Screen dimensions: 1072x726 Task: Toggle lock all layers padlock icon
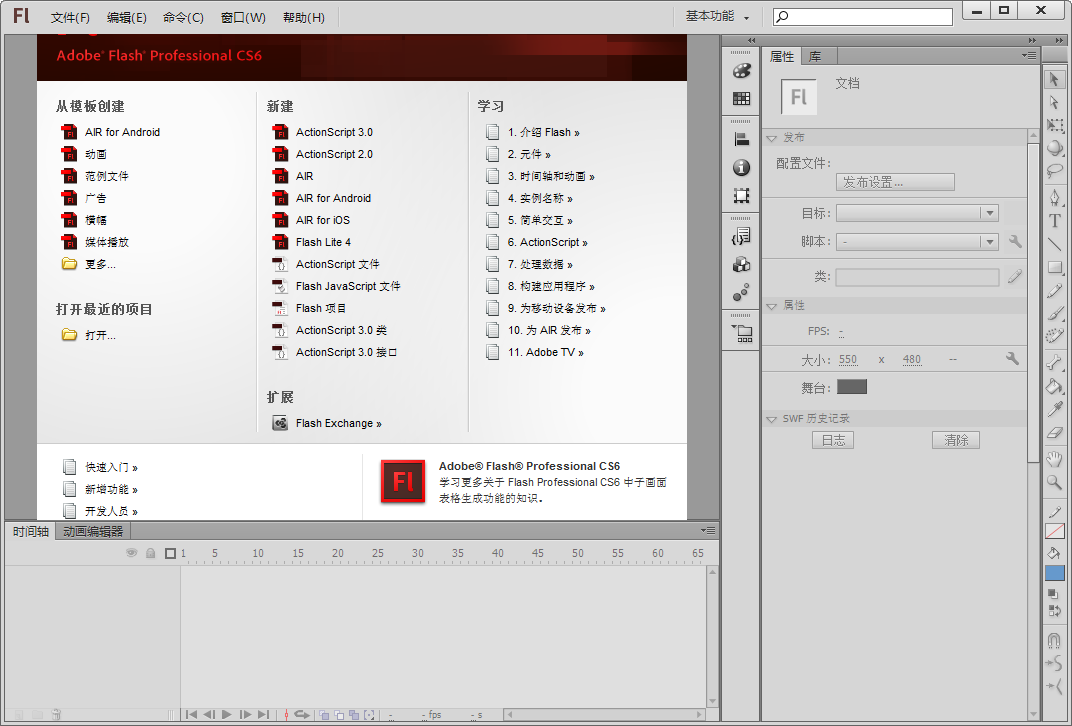coord(150,553)
